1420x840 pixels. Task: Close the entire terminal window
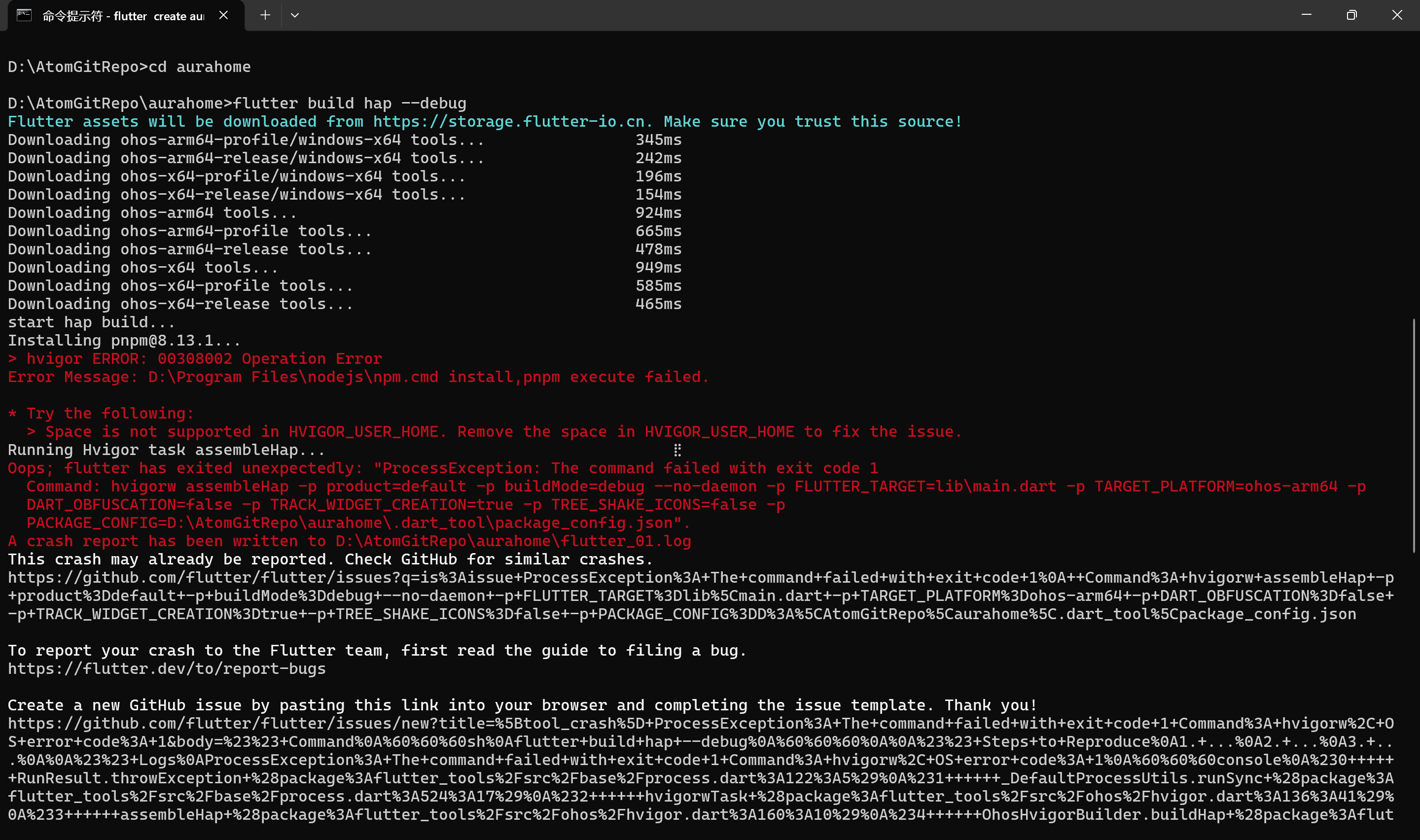(x=1397, y=15)
